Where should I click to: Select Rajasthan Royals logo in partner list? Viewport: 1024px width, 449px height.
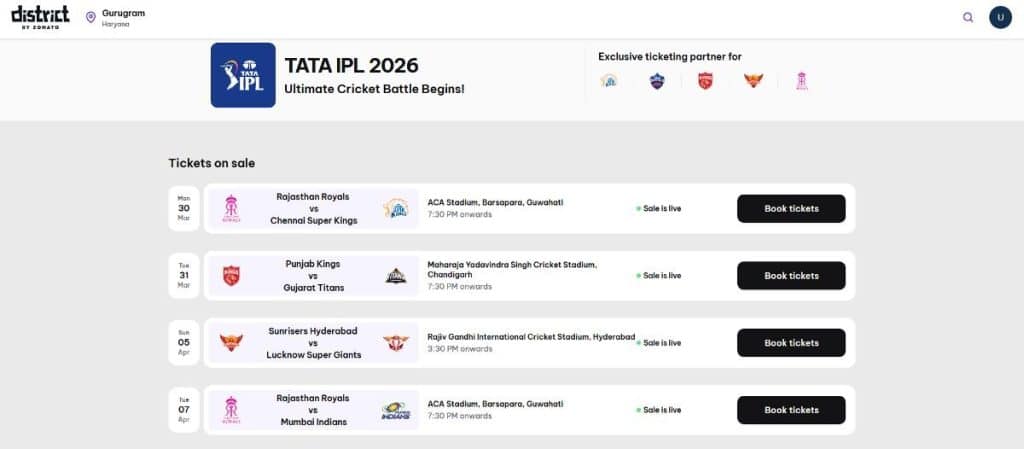(801, 81)
